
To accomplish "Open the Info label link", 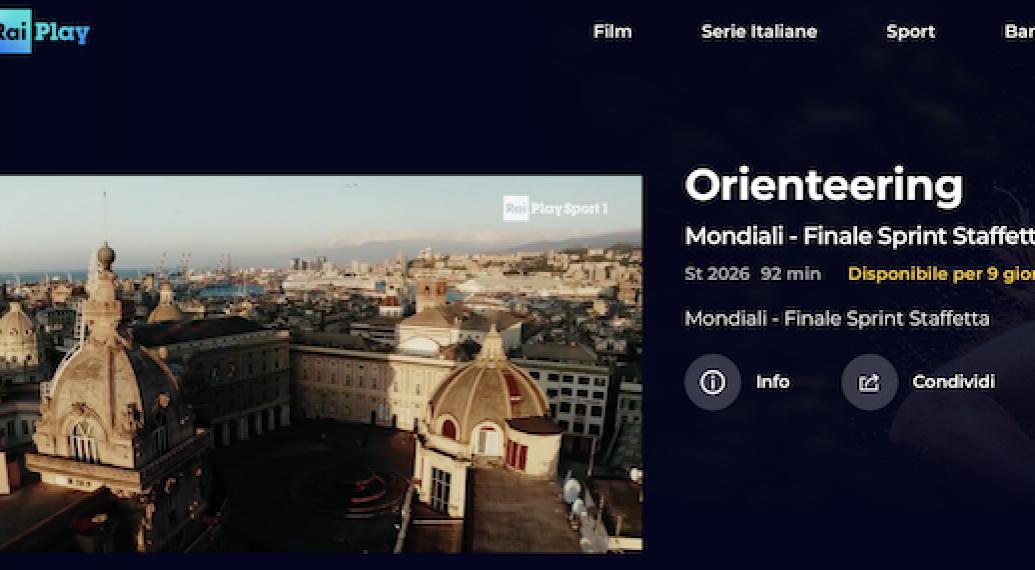I will pyautogui.click(x=772, y=382).
